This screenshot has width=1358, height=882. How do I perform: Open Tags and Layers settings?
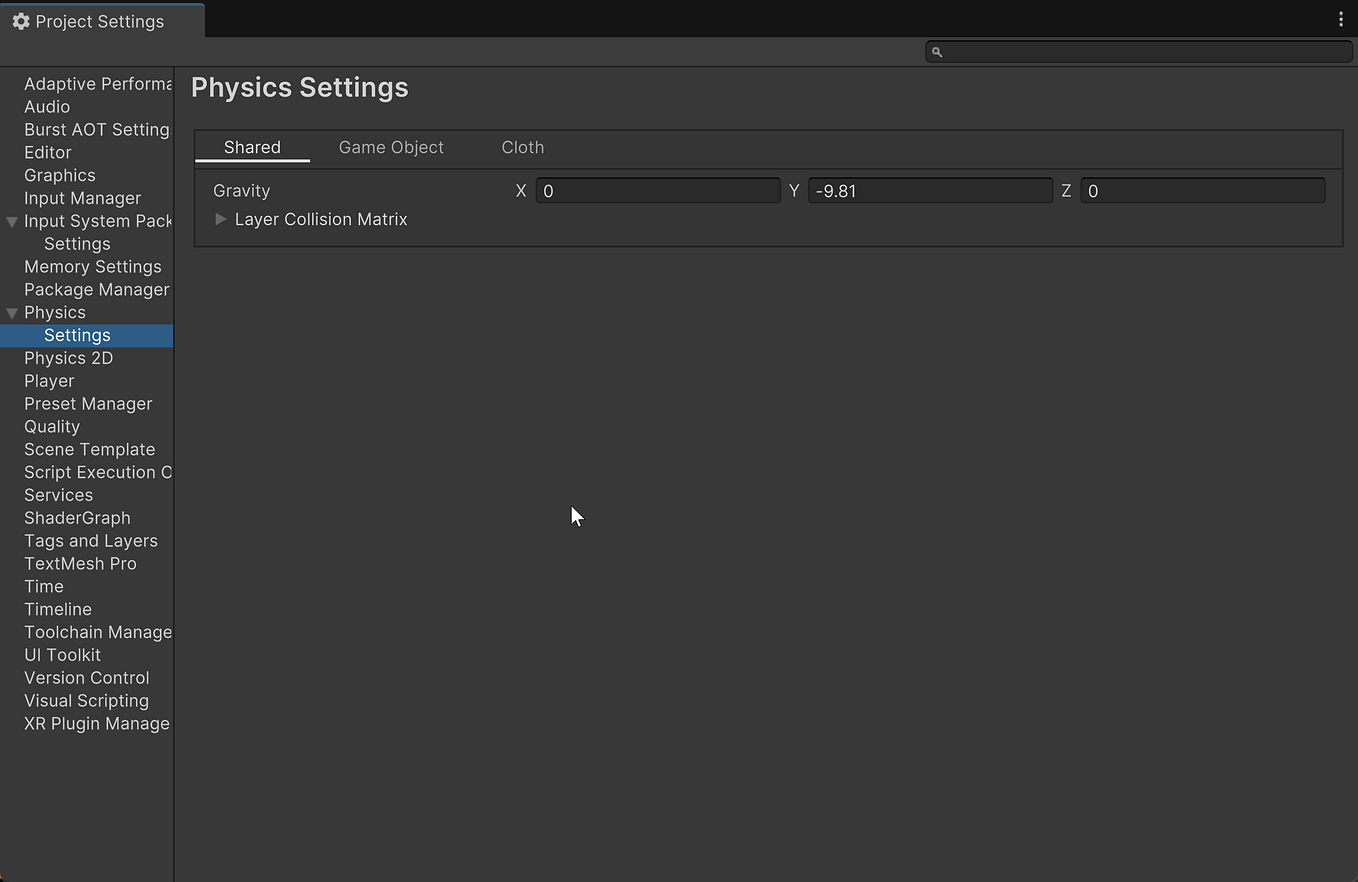point(91,540)
